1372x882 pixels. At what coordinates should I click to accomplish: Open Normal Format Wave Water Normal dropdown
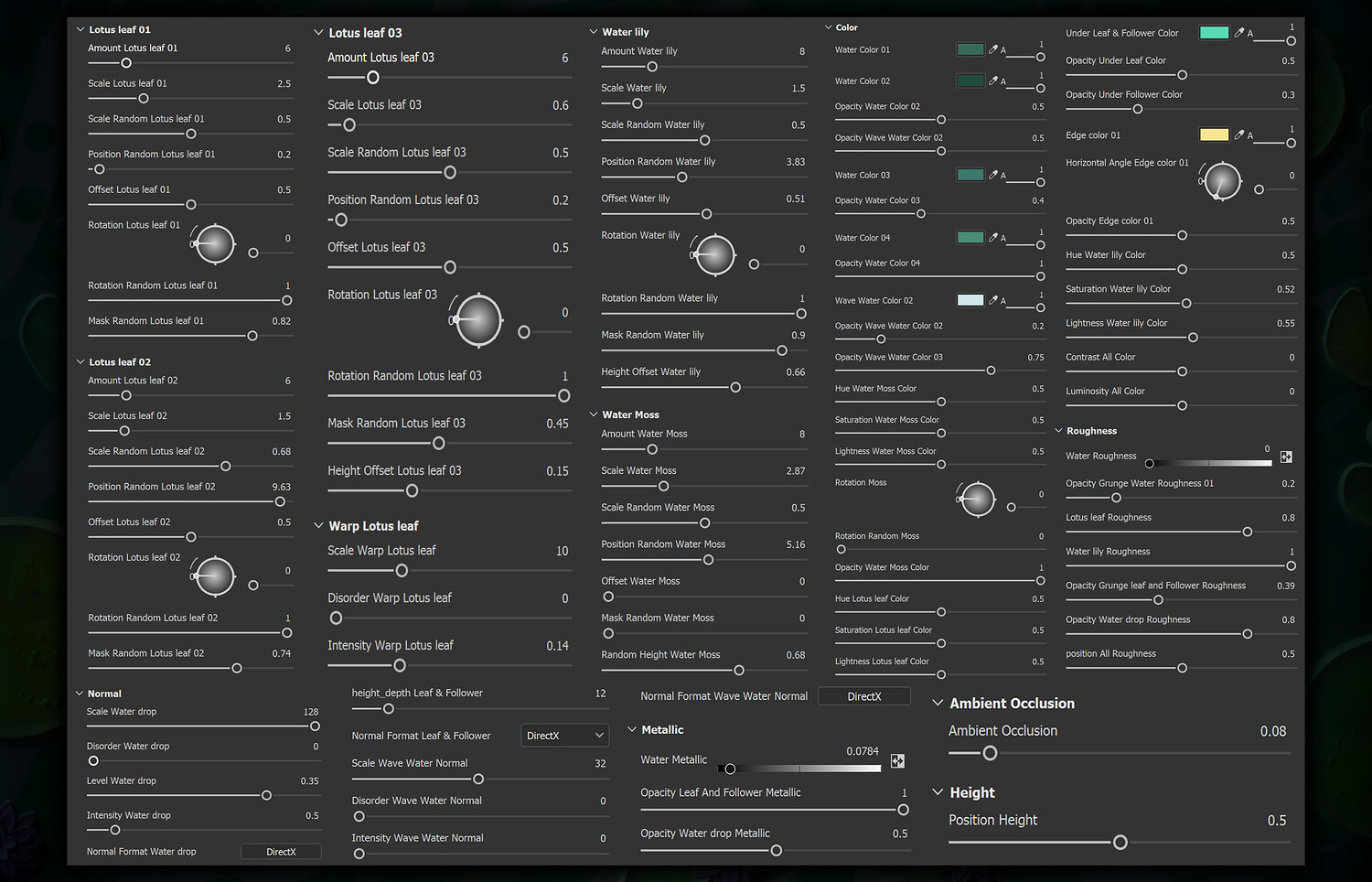click(x=864, y=696)
